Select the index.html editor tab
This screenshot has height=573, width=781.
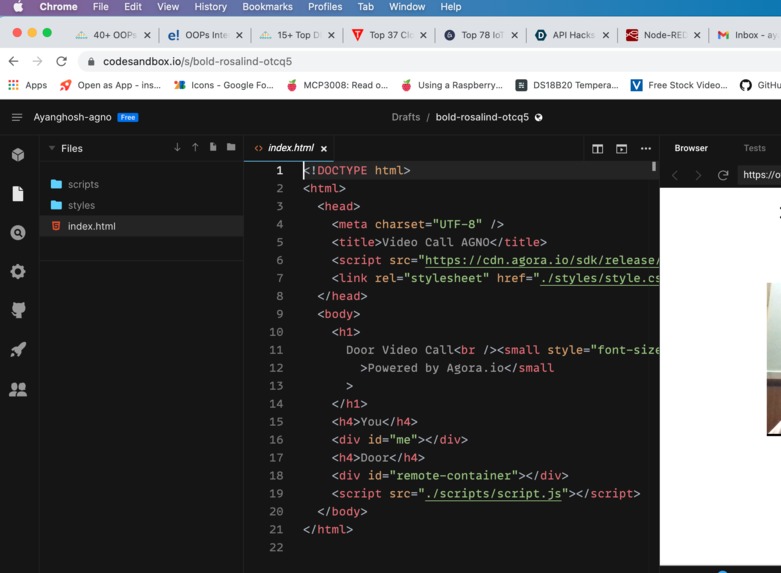click(290, 148)
